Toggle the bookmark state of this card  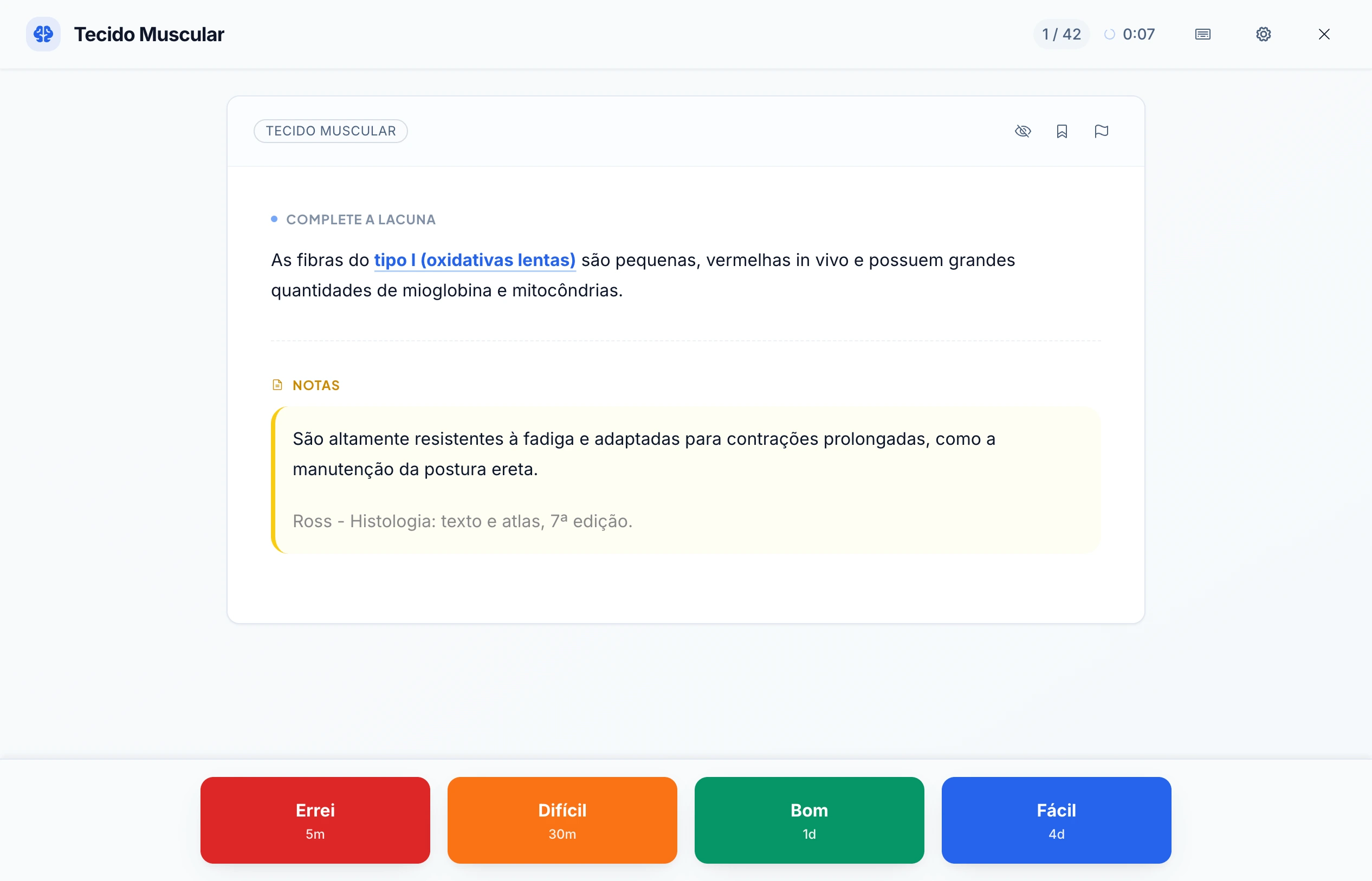[x=1062, y=131]
